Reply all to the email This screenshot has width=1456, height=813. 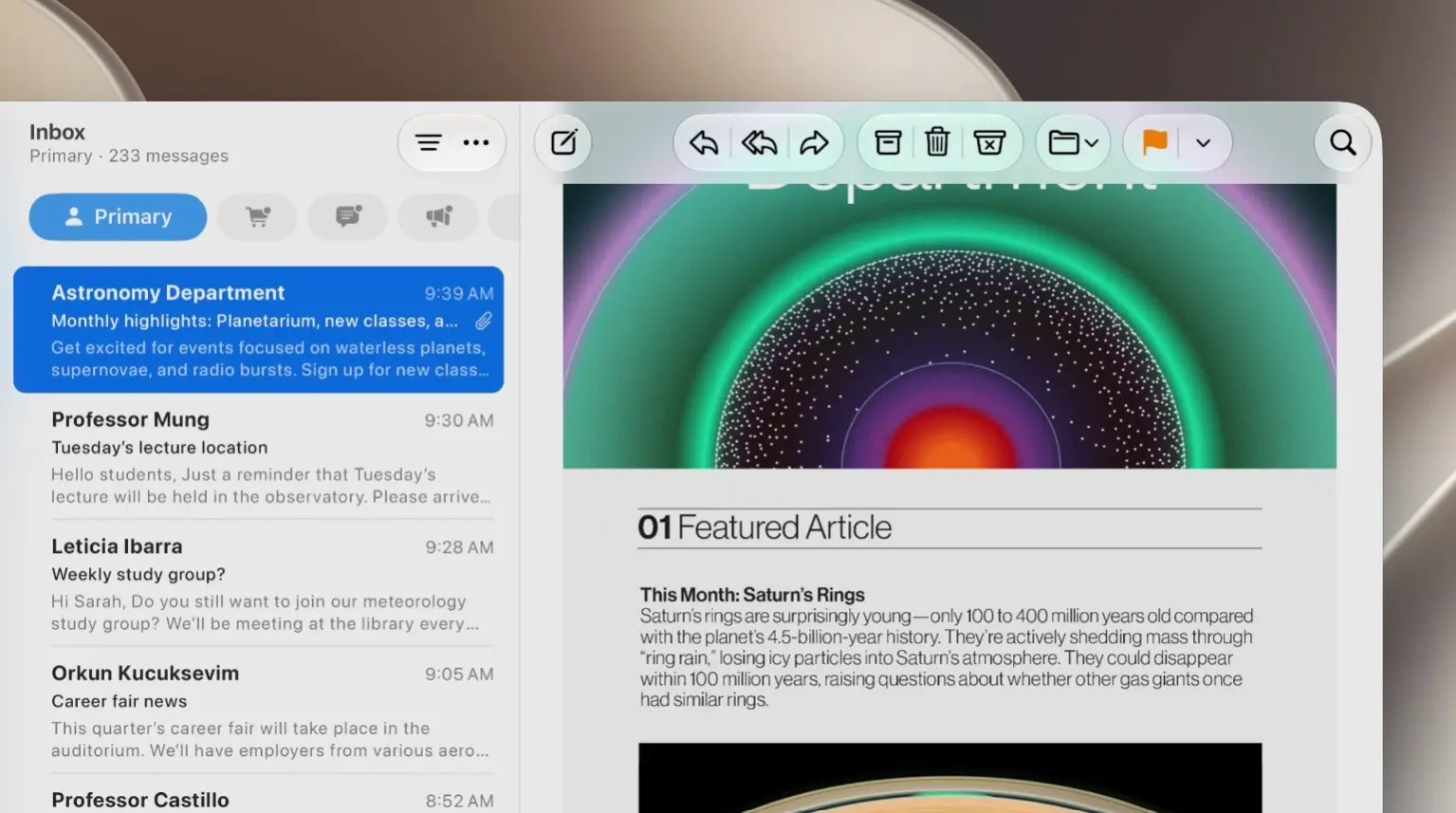click(759, 142)
